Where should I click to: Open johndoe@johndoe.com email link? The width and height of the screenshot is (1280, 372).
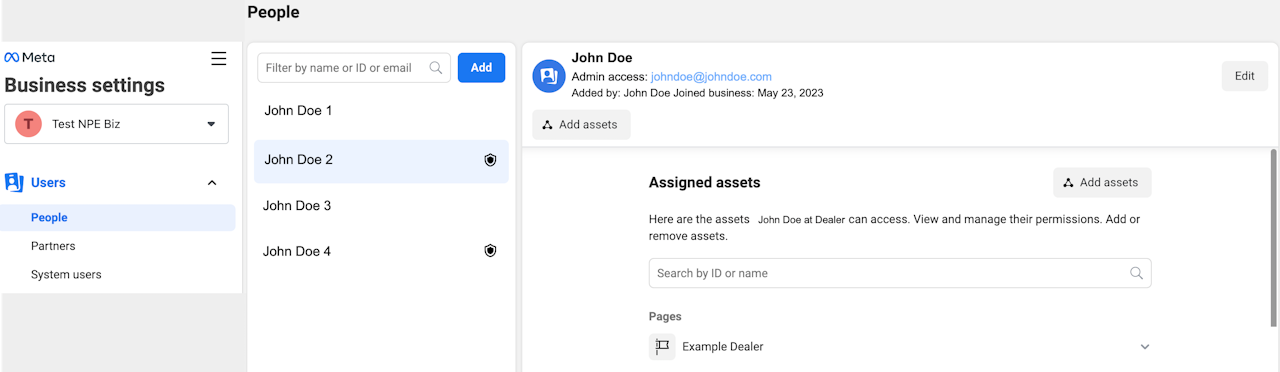[x=711, y=77]
